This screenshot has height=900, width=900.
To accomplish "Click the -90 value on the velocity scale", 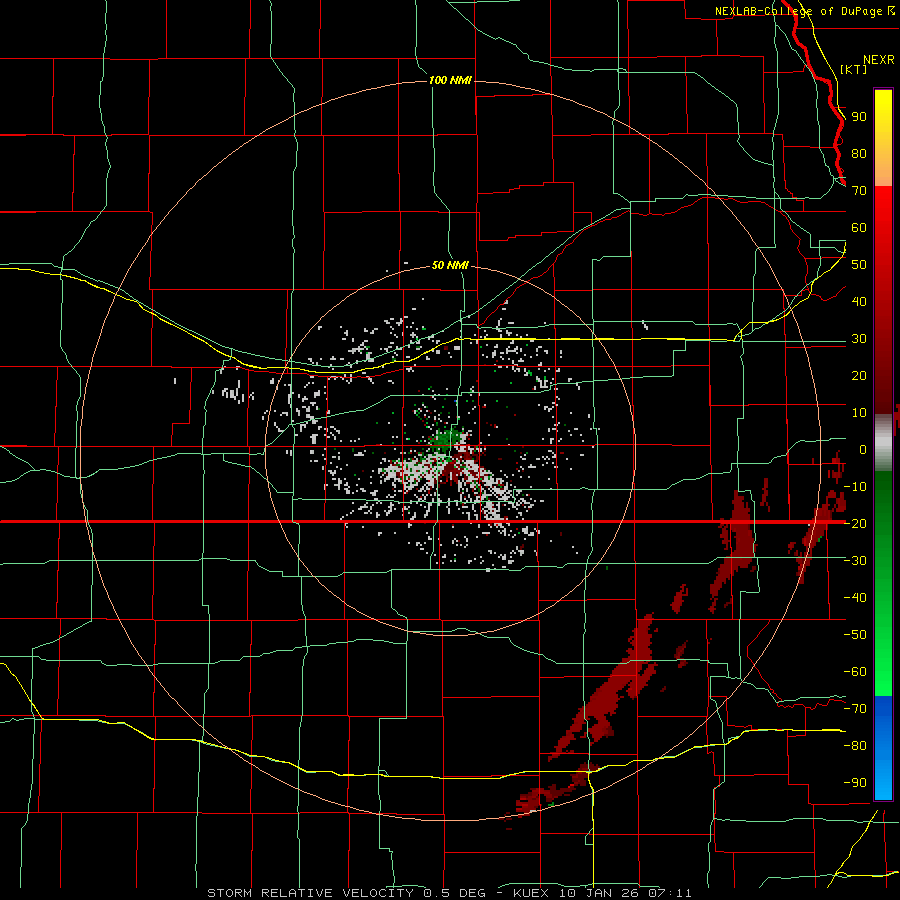I will (855, 783).
